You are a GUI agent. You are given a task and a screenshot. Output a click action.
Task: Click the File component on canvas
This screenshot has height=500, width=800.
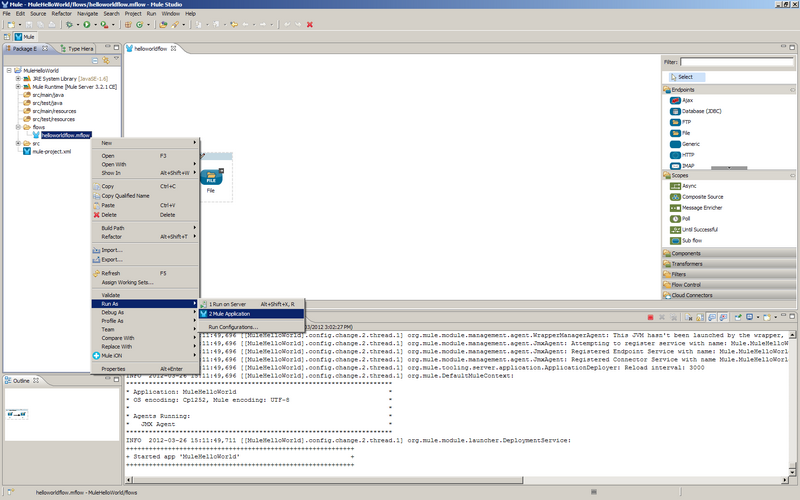[x=211, y=178]
